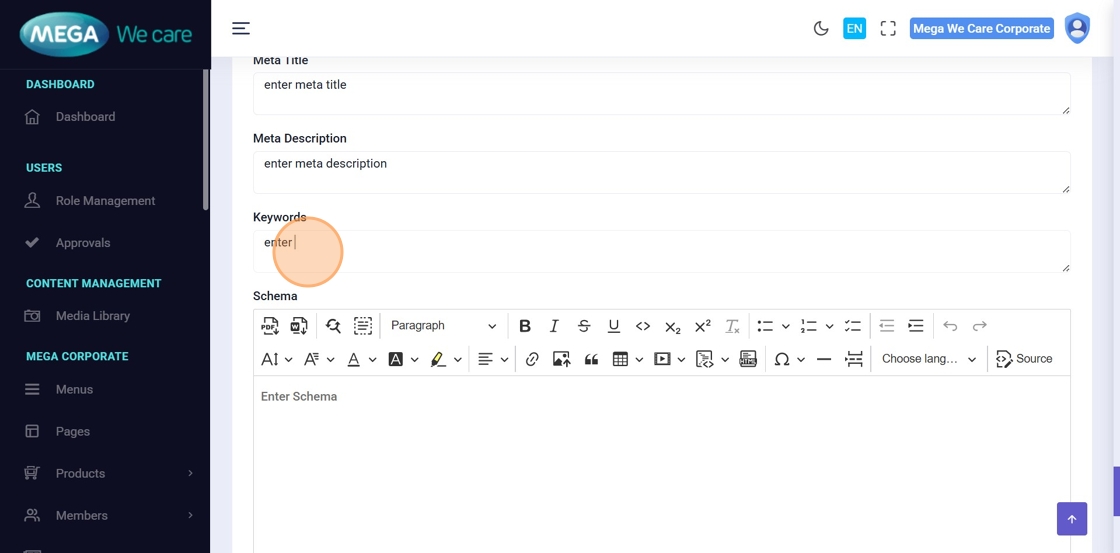Insert a block quote
Image resolution: width=1120 pixels, height=553 pixels.
pyautogui.click(x=591, y=359)
